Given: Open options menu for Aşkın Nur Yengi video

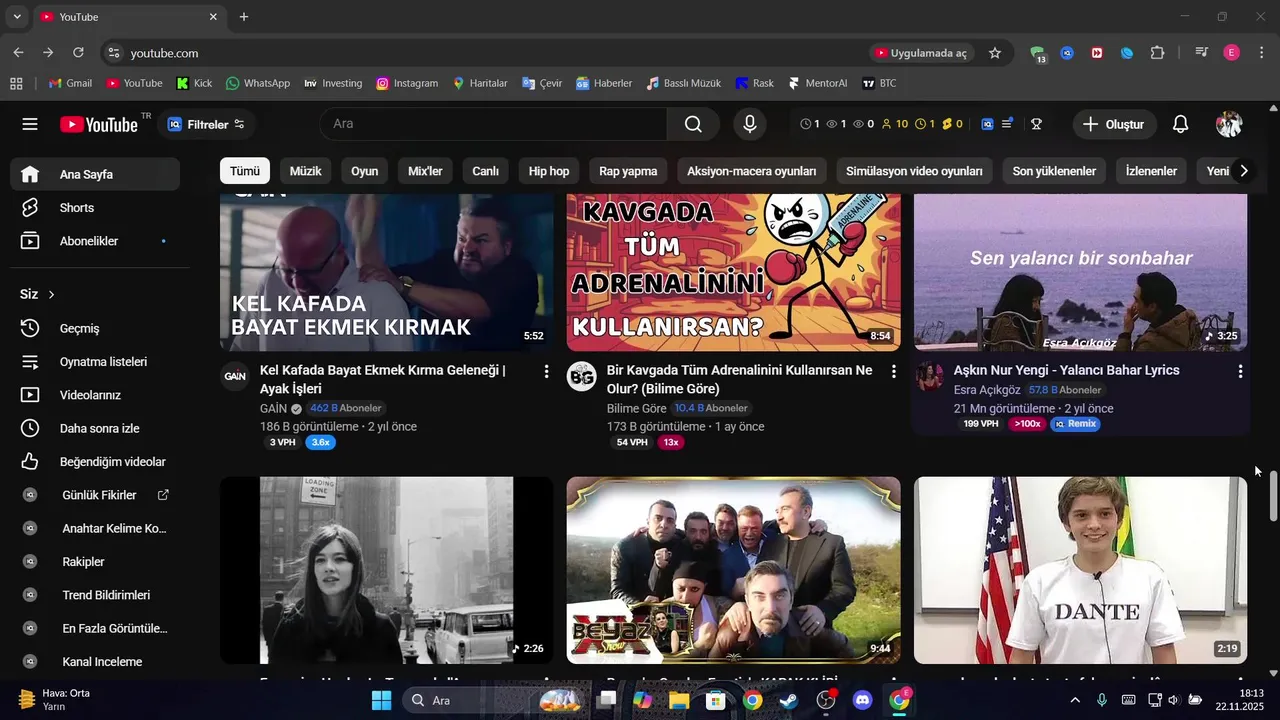Looking at the screenshot, I should (x=1240, y=371).
